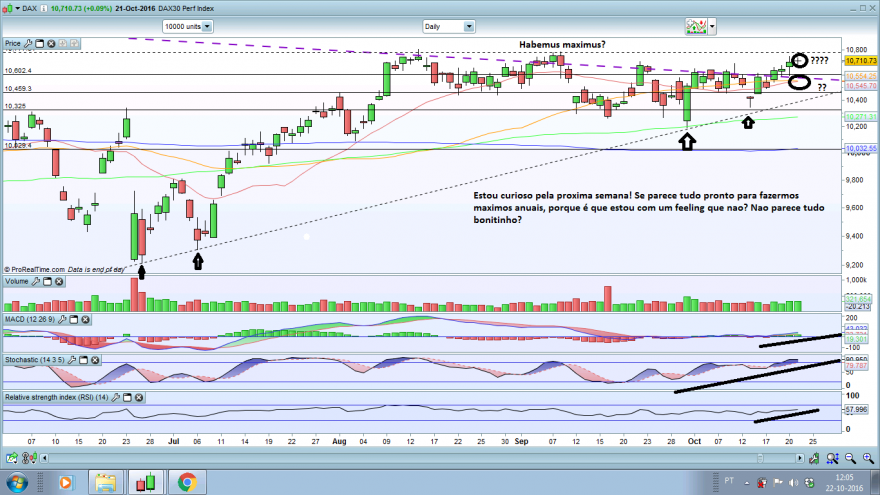Zoom in the chart
Screen dimensions: 880x495
click(x=868, y=459)
